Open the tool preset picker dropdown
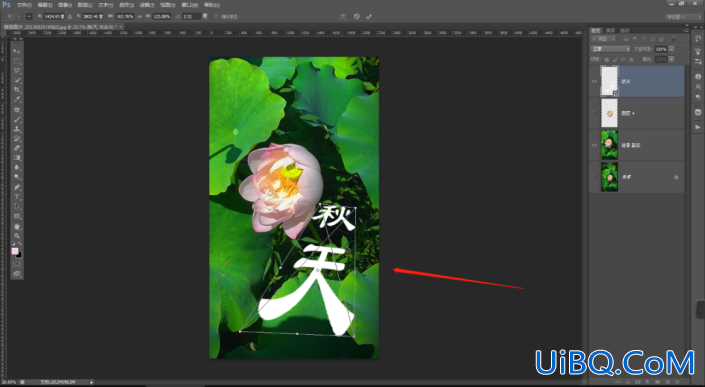This screenshot has width=705, height=387. point(12,17)
